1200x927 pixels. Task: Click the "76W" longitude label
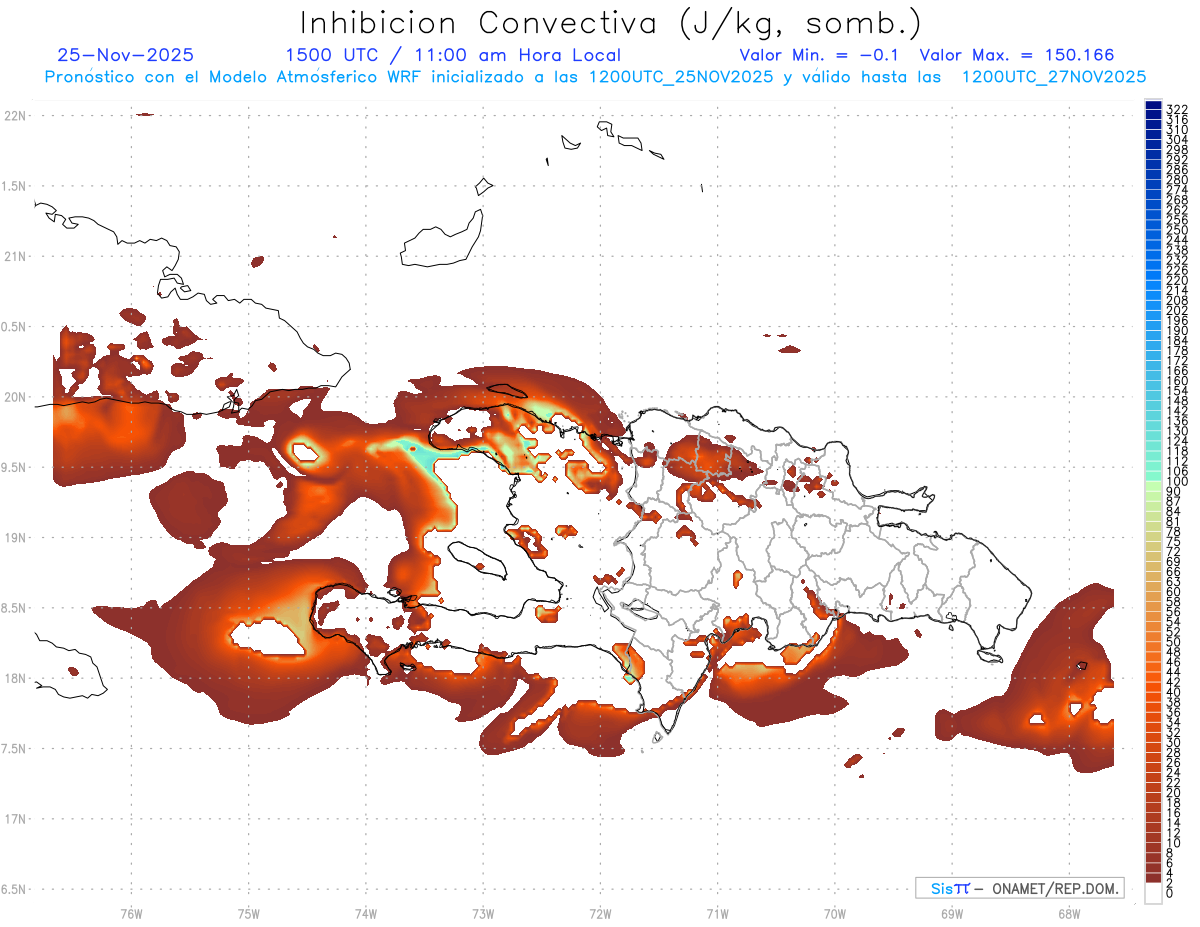click(x=131, y=912)
